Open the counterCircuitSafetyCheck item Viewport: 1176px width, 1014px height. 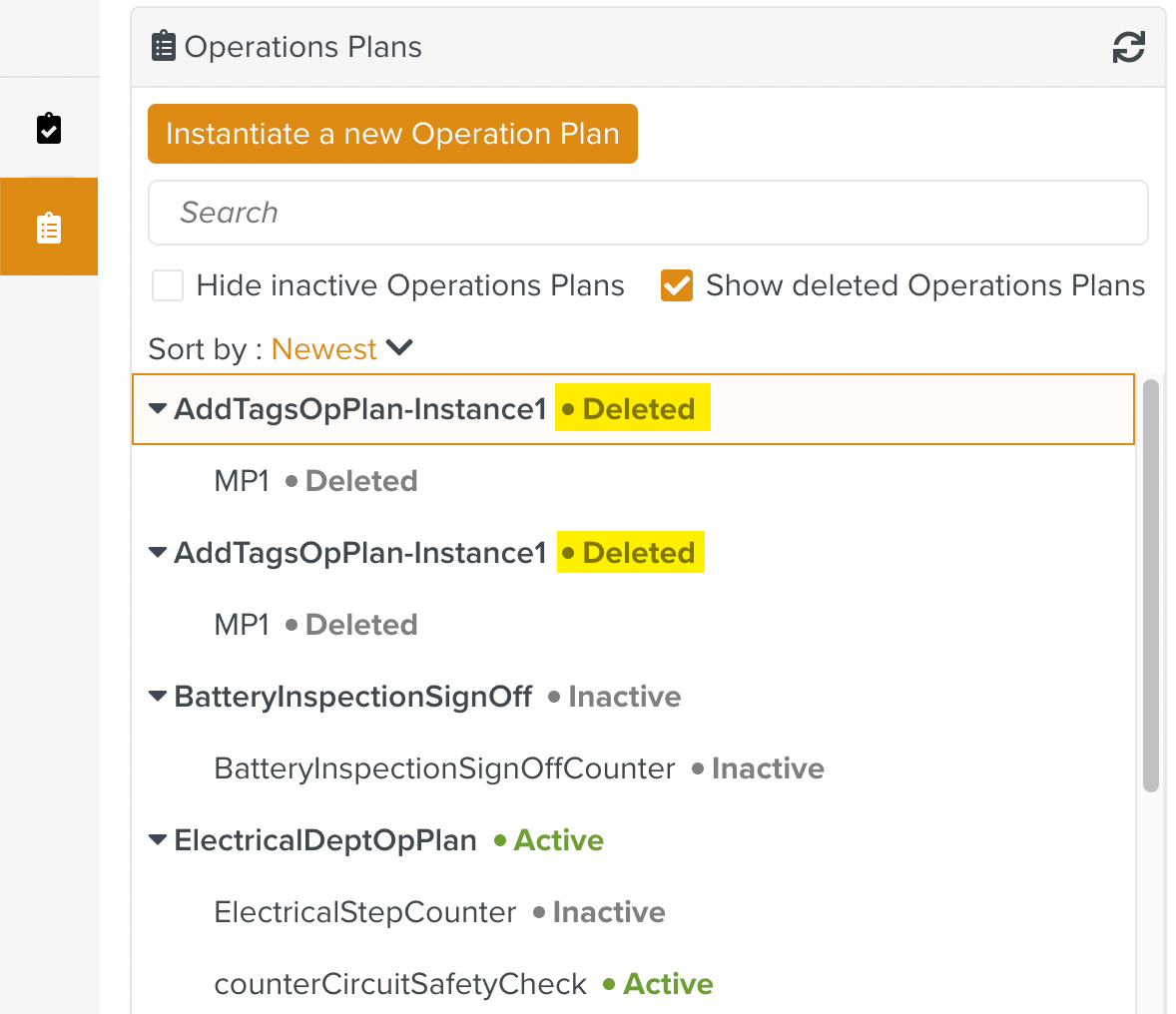[400, 984]
